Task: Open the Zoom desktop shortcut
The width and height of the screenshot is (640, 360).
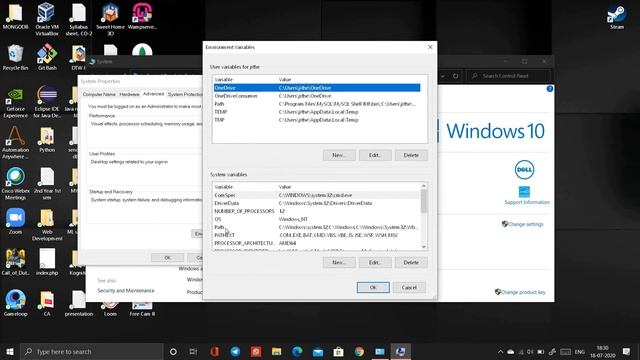Action: [x=16, y=221]
